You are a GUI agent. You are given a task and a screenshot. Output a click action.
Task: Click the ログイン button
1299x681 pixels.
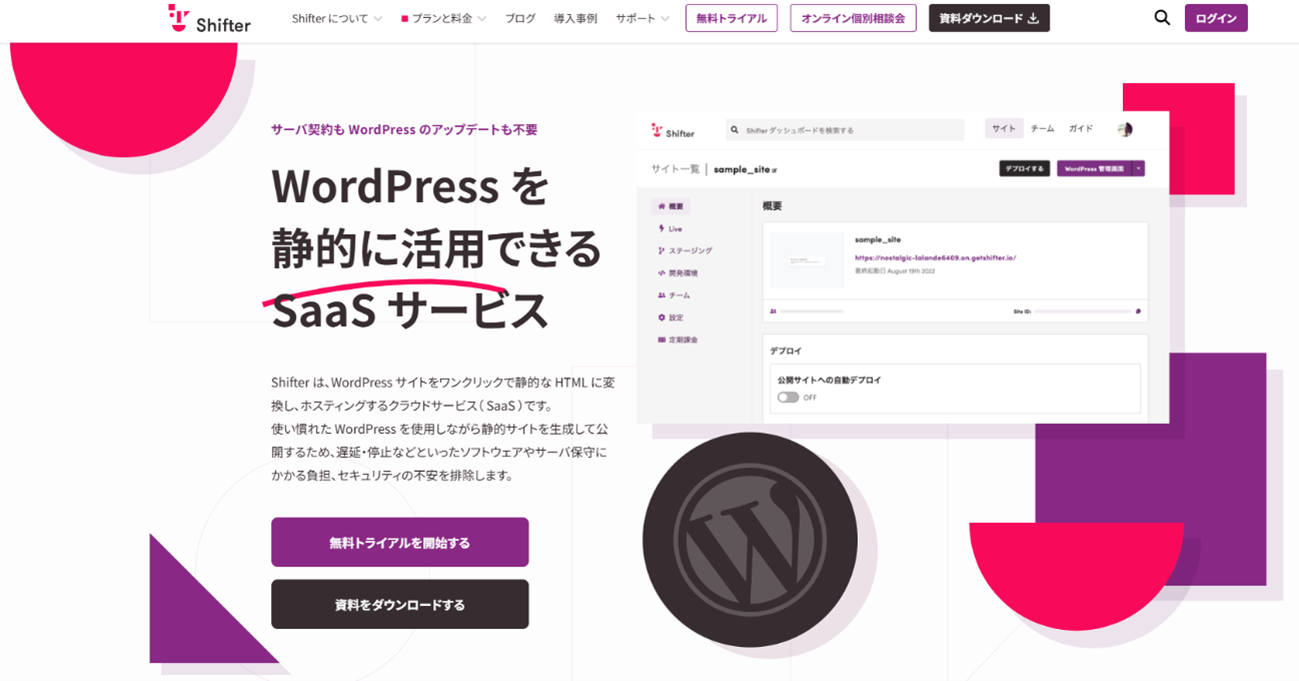pyautogui.click(x=1216, y=18)
